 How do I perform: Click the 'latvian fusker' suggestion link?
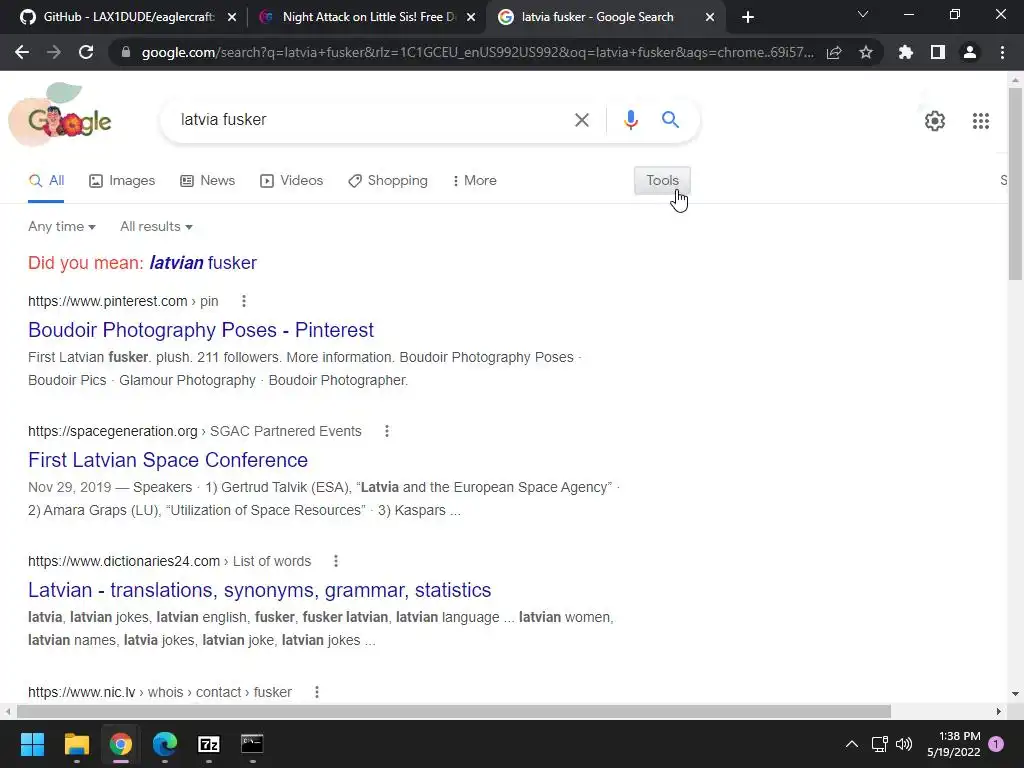(203, 263)
